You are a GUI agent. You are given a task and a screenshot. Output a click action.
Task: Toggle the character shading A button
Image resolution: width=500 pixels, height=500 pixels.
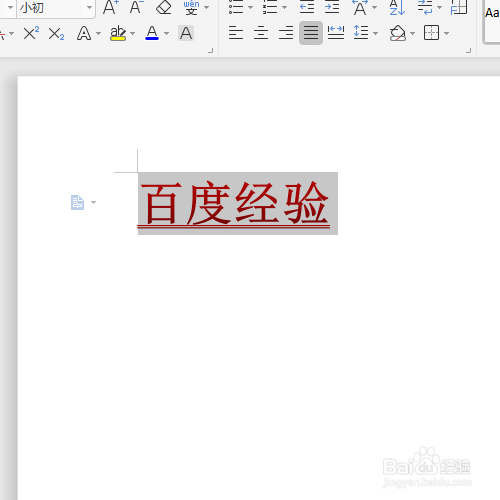point(186,33)
